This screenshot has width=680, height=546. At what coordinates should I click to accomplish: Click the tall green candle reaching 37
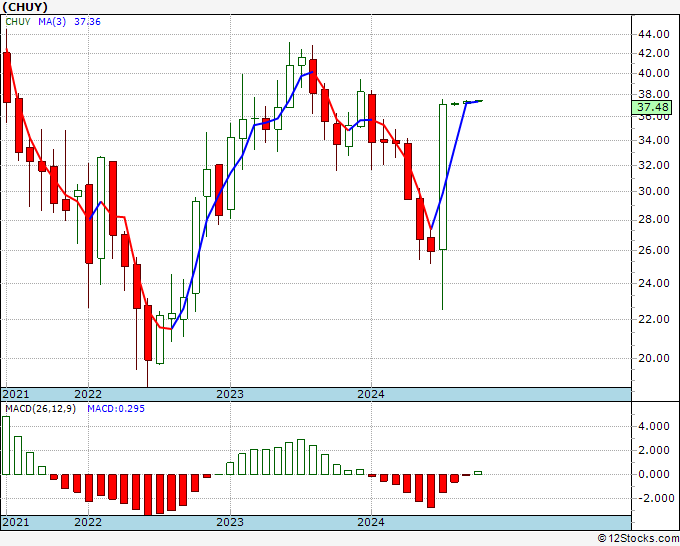pyautogui.click(x=443, y=177)
